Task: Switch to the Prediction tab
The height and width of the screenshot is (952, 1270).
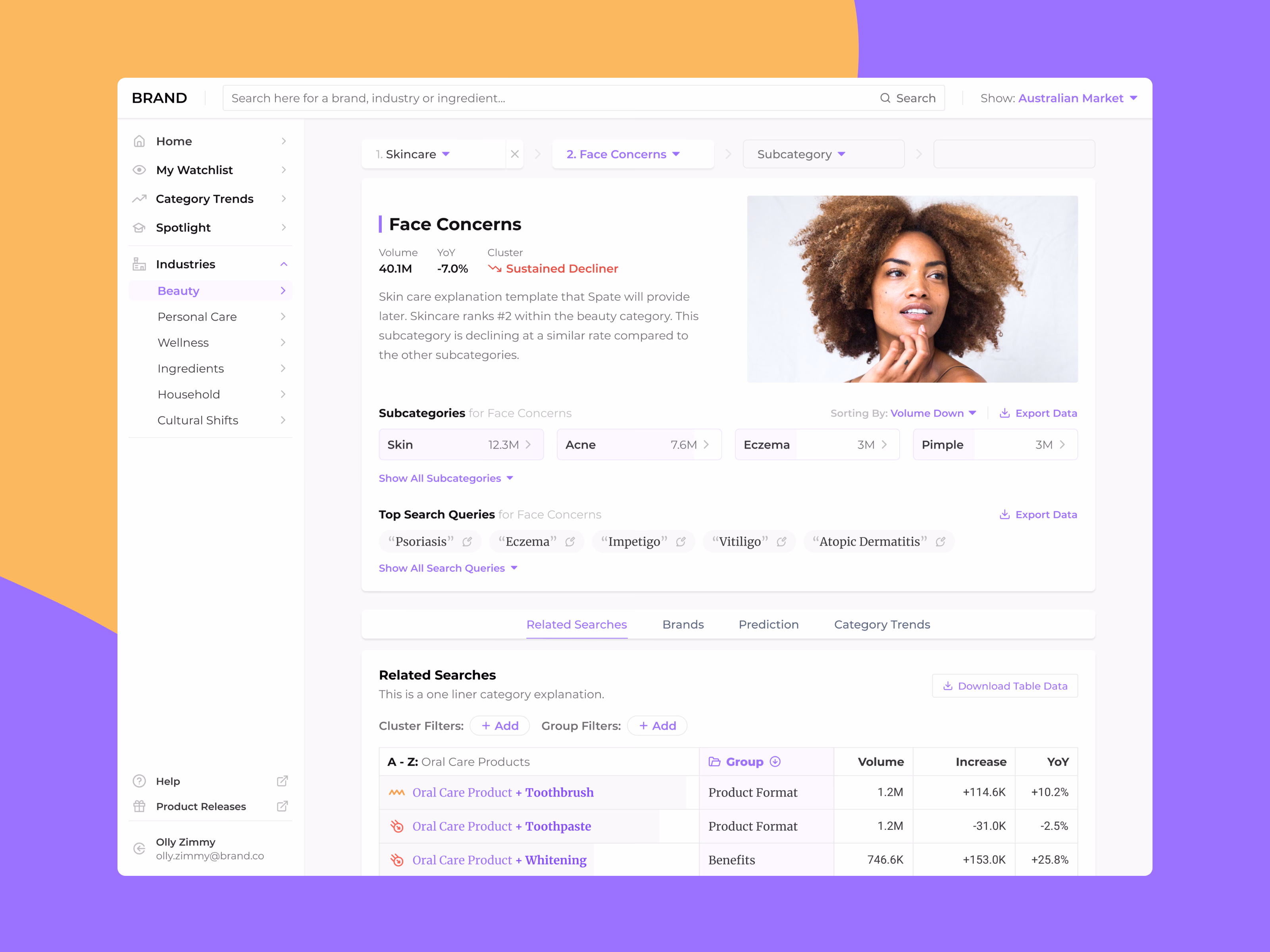Action: 768,624
